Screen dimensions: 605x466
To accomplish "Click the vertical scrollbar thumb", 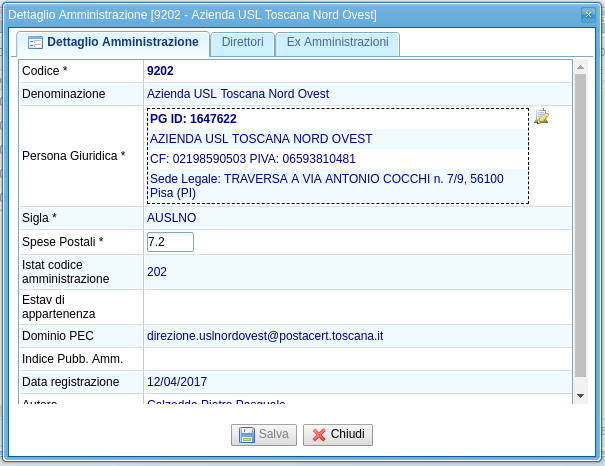I will (x=580, y=226).
